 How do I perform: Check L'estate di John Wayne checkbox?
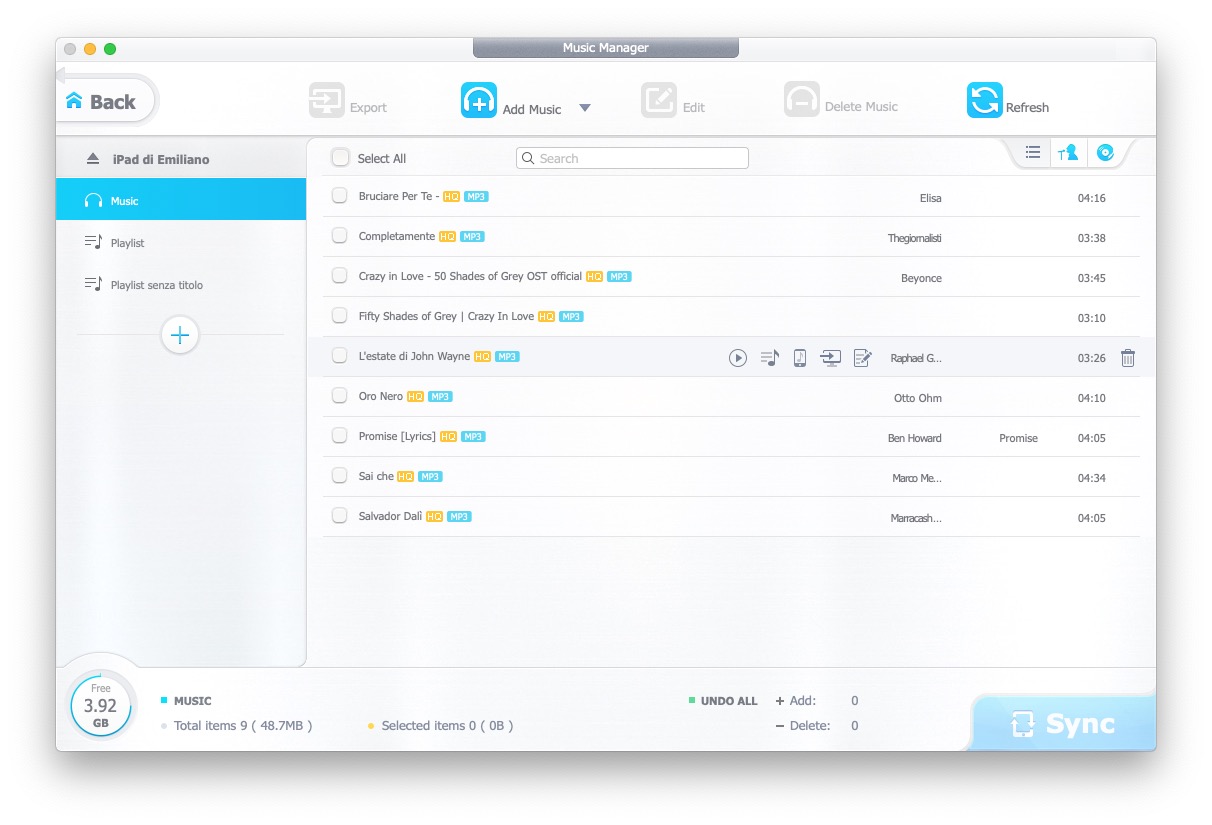(x=340, y=356)
